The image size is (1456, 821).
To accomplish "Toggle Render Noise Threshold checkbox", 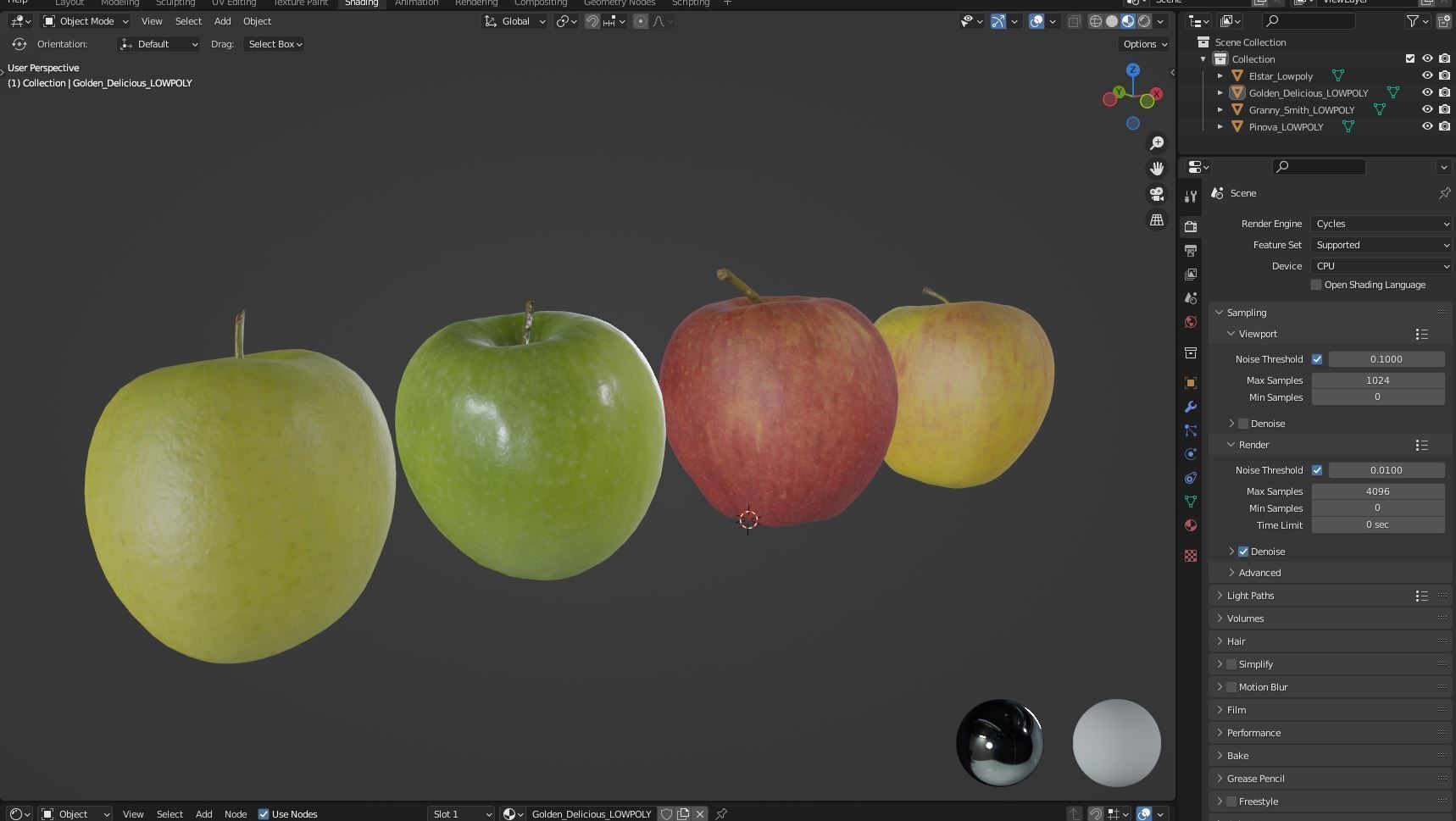I will point(1317,470).
